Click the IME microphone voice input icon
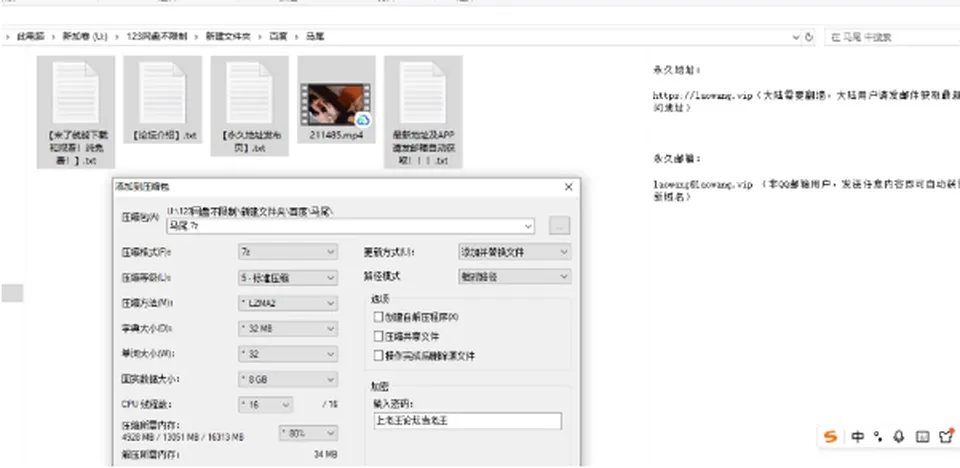Screen dimensions: 960x468 click(x=899, y=437)
